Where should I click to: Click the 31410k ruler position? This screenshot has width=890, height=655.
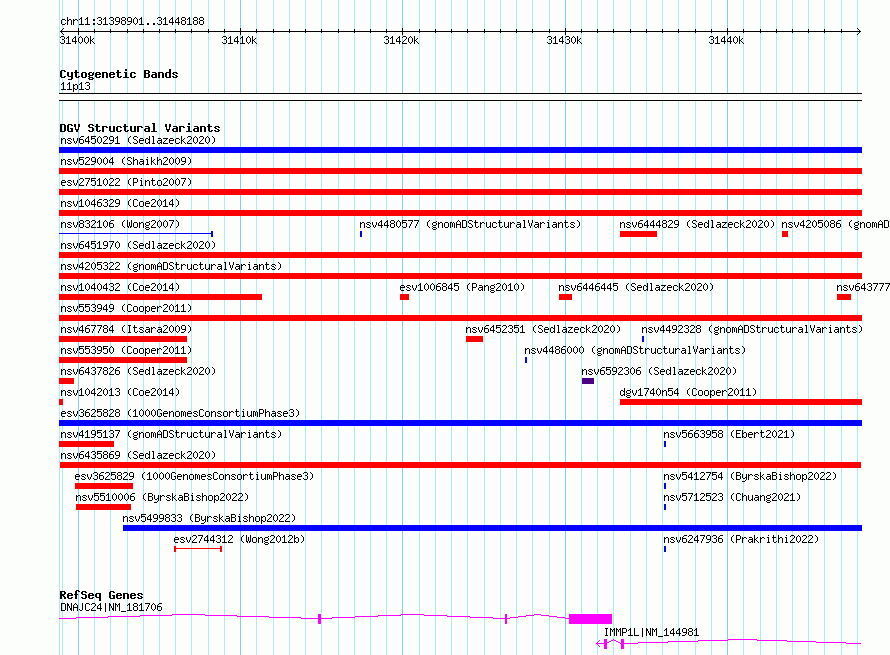pos(239,40)
